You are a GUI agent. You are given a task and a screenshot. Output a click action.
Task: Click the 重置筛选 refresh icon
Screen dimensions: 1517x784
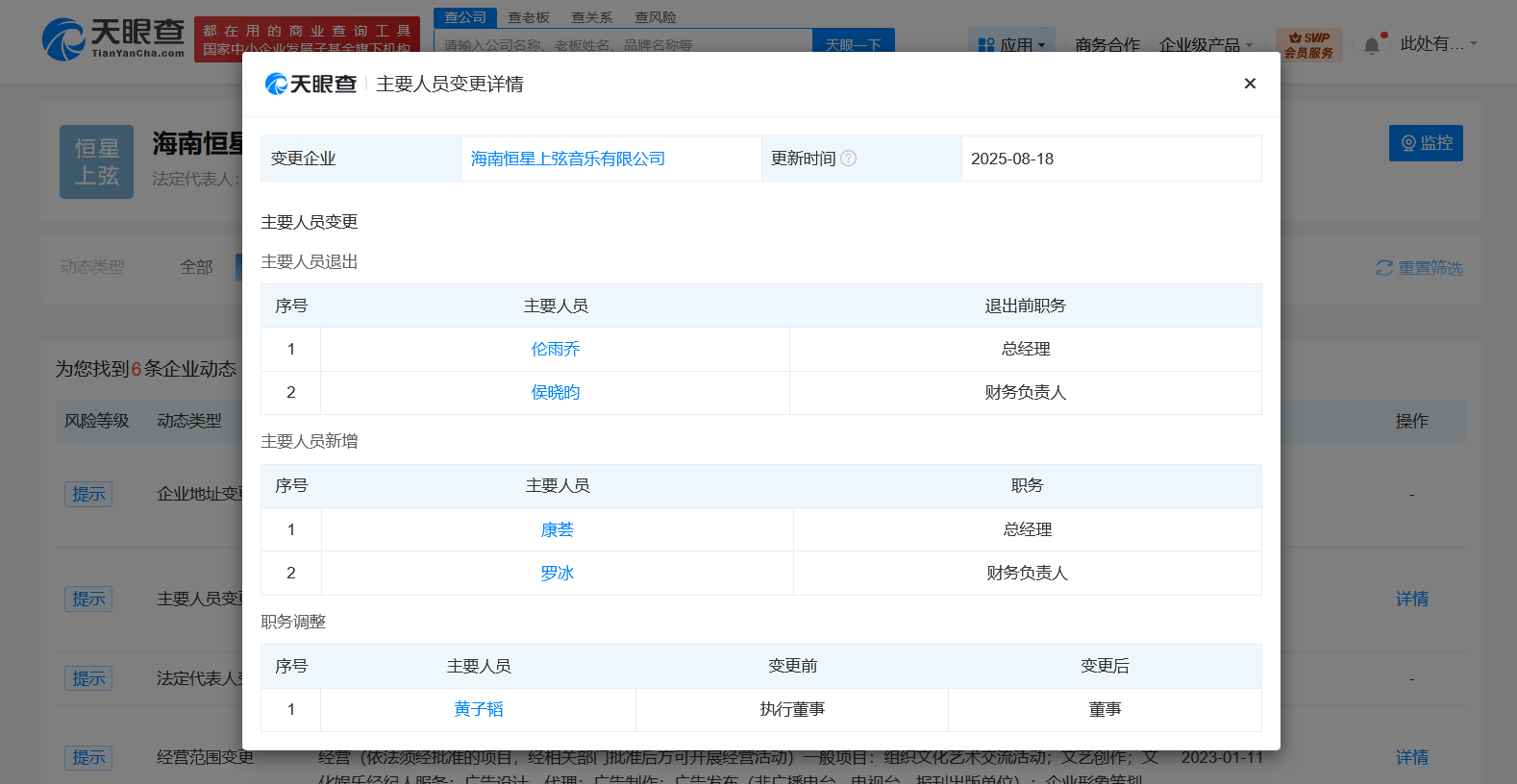tap(1384, 268)
